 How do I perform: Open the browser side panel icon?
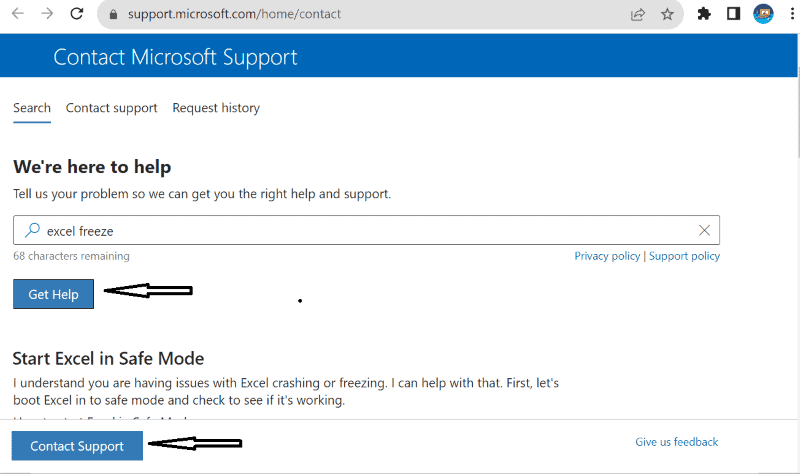tap(734, 14)
